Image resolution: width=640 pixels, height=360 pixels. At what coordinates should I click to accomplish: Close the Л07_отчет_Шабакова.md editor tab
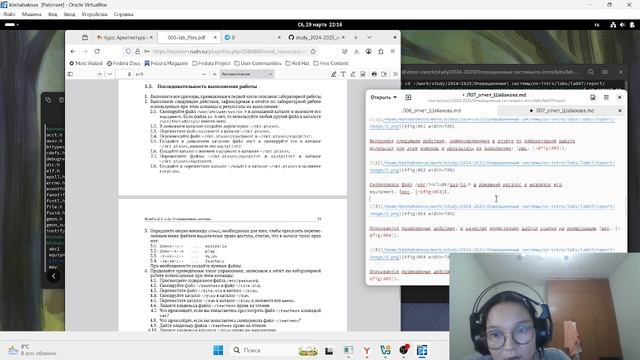[620, 111]
